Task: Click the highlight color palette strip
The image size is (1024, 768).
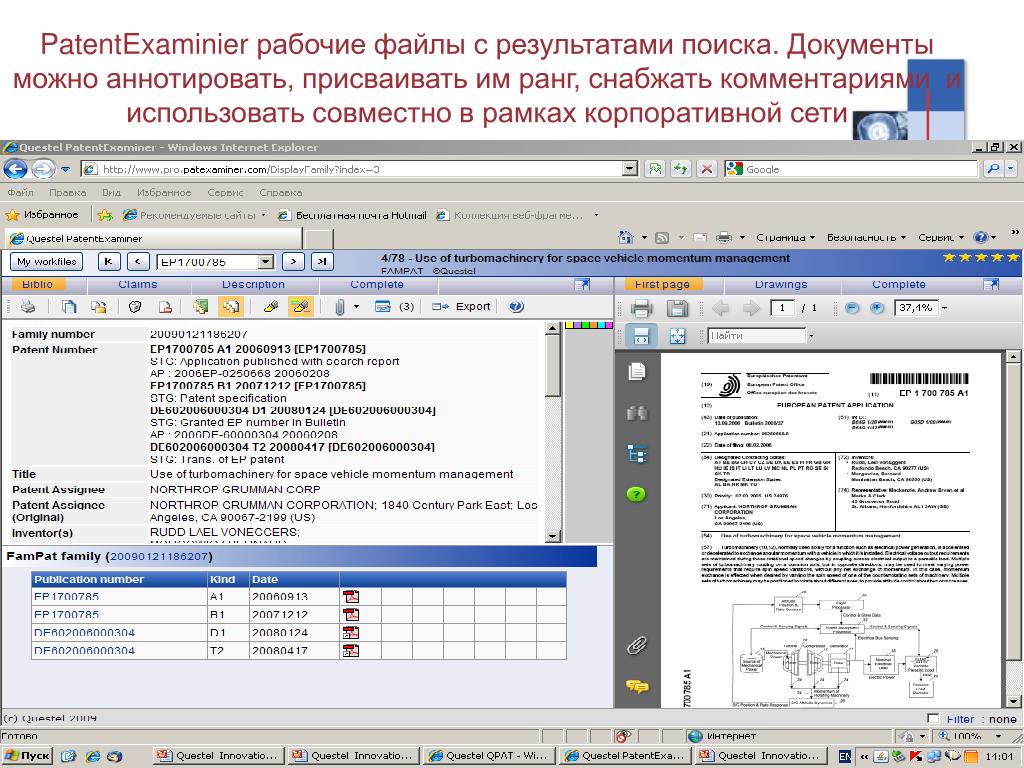Action: 588,325
